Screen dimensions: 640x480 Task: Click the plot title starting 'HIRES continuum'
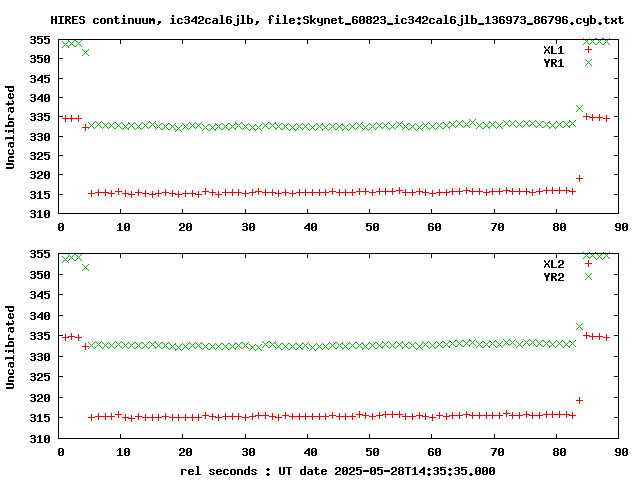337,20
